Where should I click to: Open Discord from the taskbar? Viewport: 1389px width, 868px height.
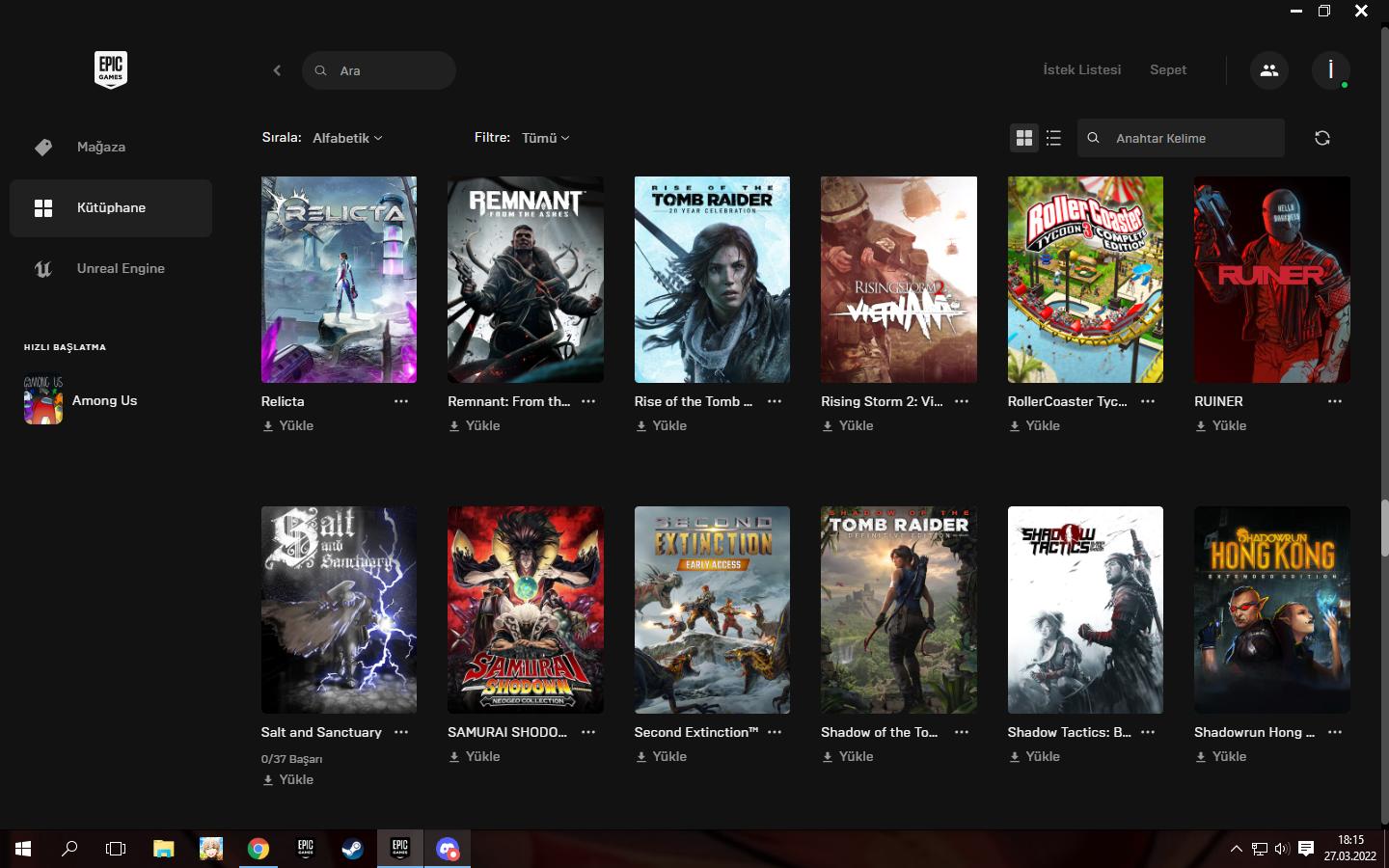point(447,849)
